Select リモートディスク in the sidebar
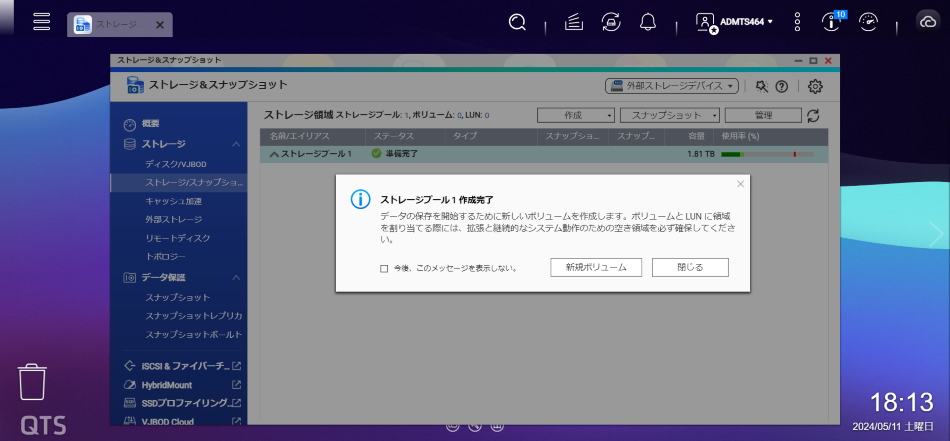Screen dimensions: 950x441 point(178,238)
